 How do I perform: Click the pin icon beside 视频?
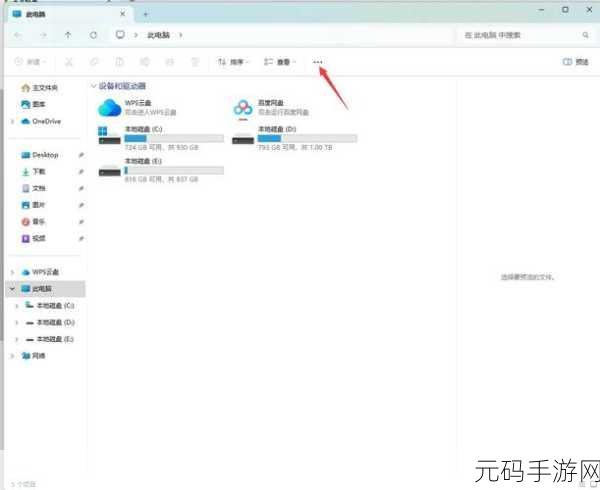81,239
